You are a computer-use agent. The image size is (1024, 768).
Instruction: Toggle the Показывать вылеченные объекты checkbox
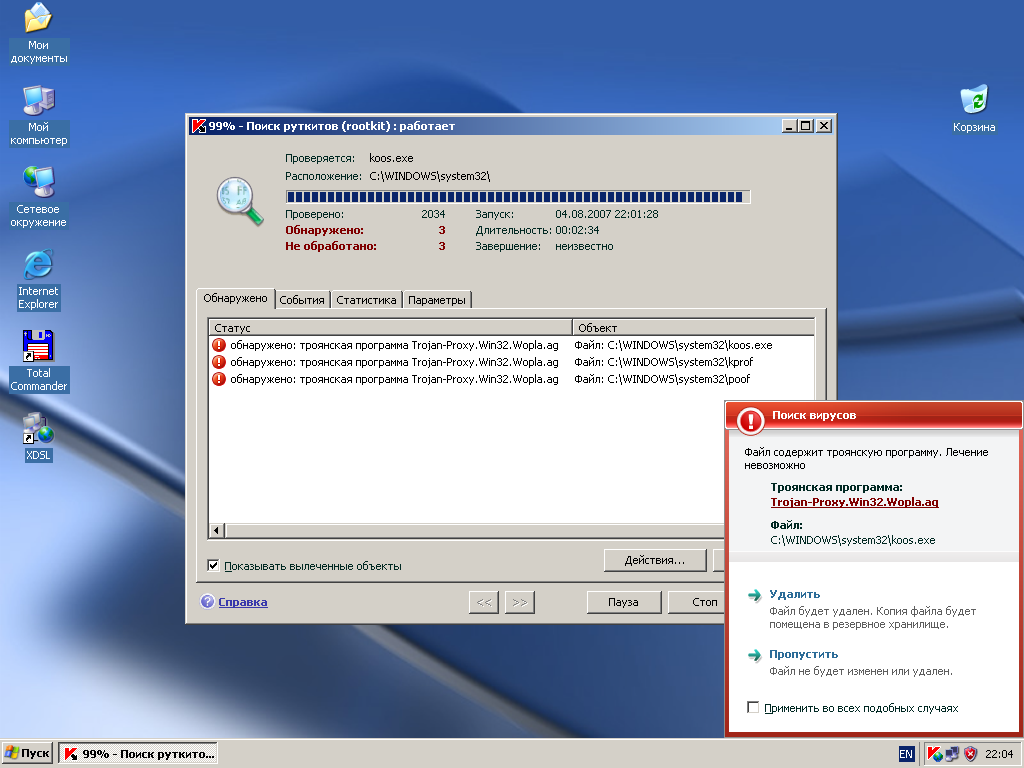[213, 566]
